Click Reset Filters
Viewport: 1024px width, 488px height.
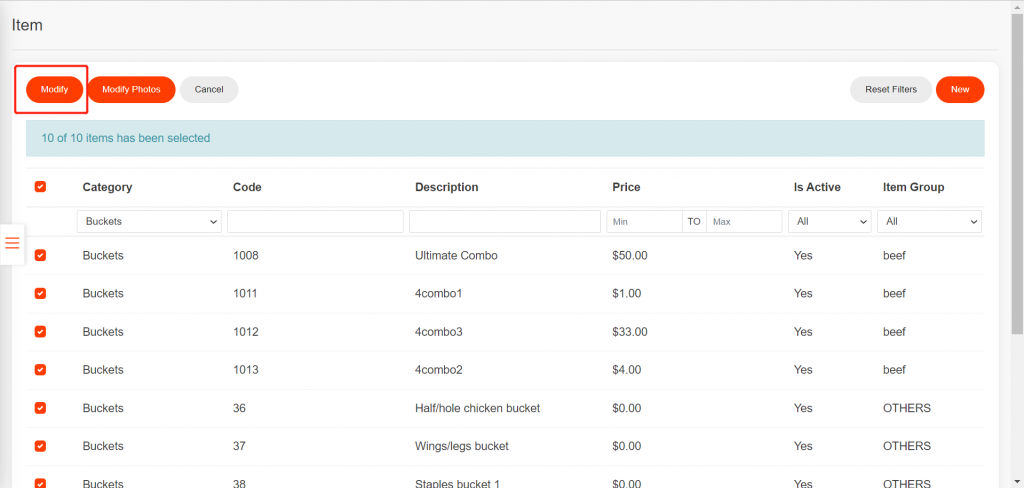[890, 89]
